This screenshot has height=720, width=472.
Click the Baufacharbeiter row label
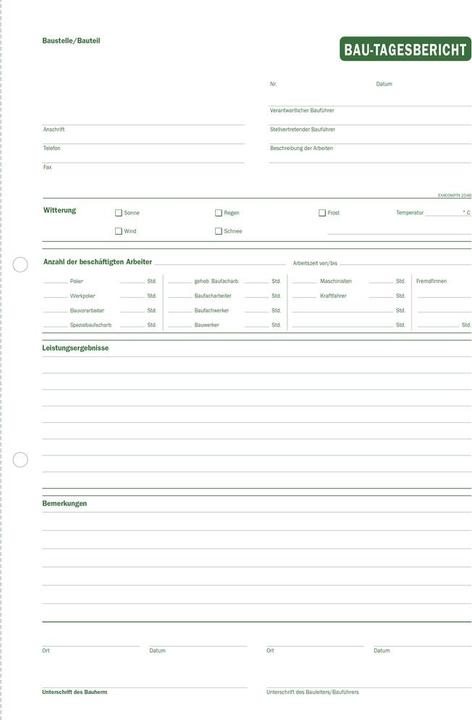point(213,296)
